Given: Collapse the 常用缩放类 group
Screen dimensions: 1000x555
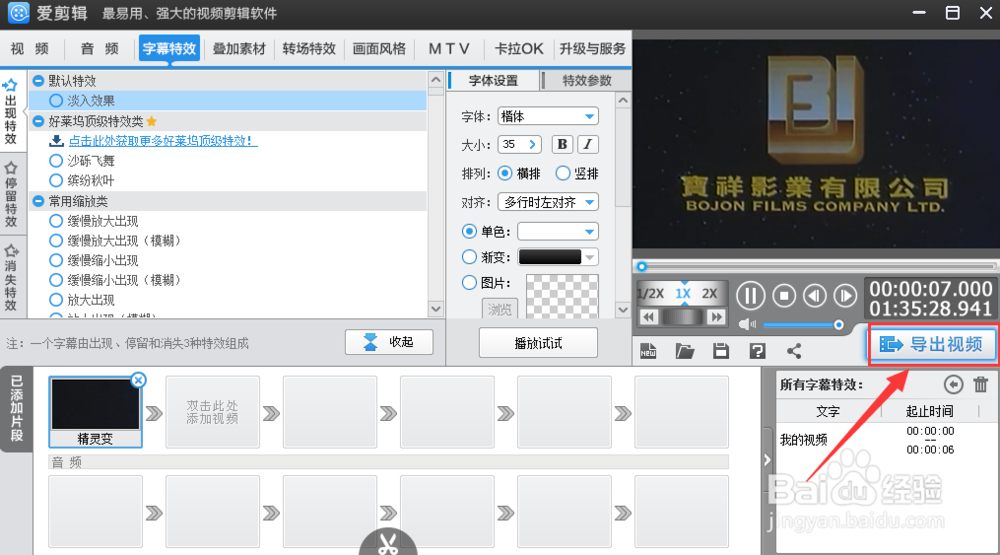Looking at the screenshot, I should (x=38, y=201).
